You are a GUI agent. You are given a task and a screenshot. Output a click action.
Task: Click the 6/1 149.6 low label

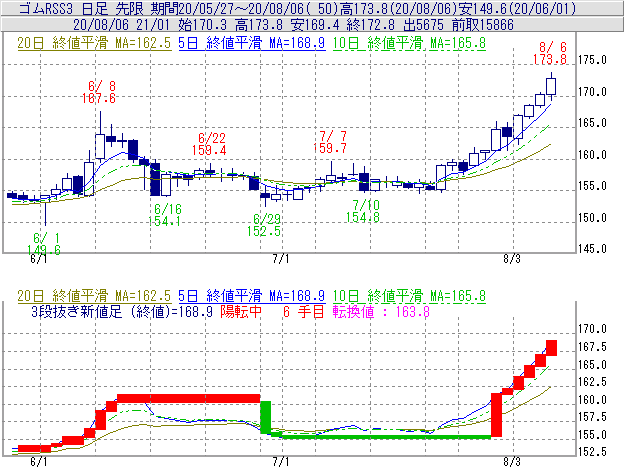point(44,244)
